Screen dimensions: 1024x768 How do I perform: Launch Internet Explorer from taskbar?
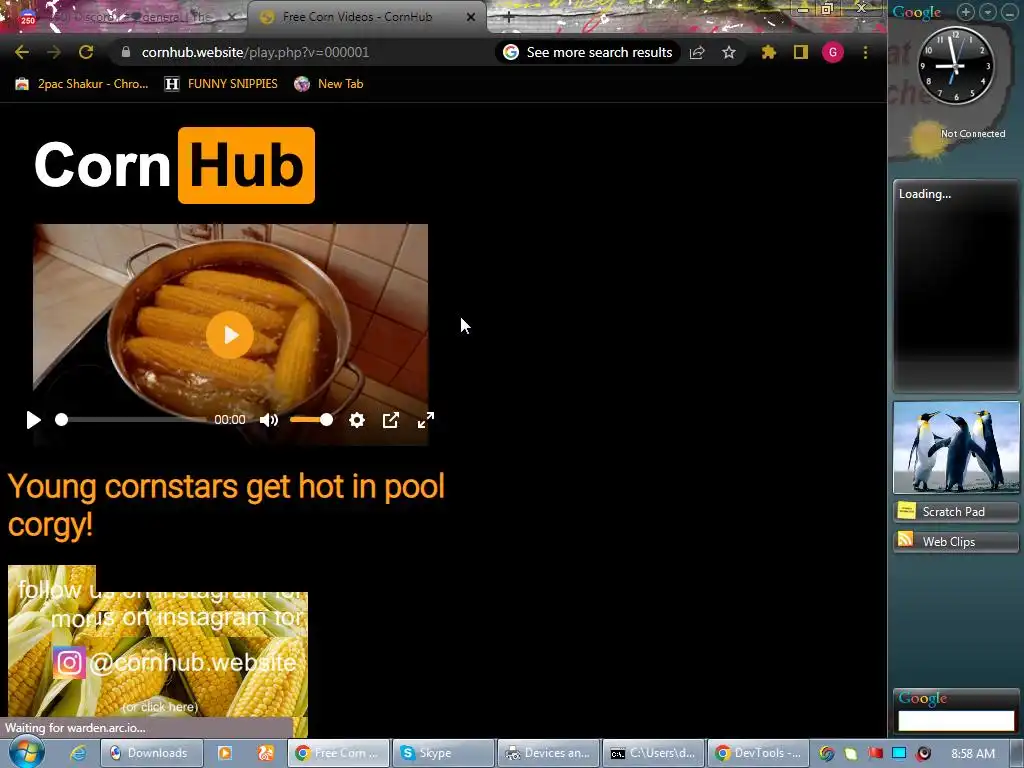tap(78, 753)
